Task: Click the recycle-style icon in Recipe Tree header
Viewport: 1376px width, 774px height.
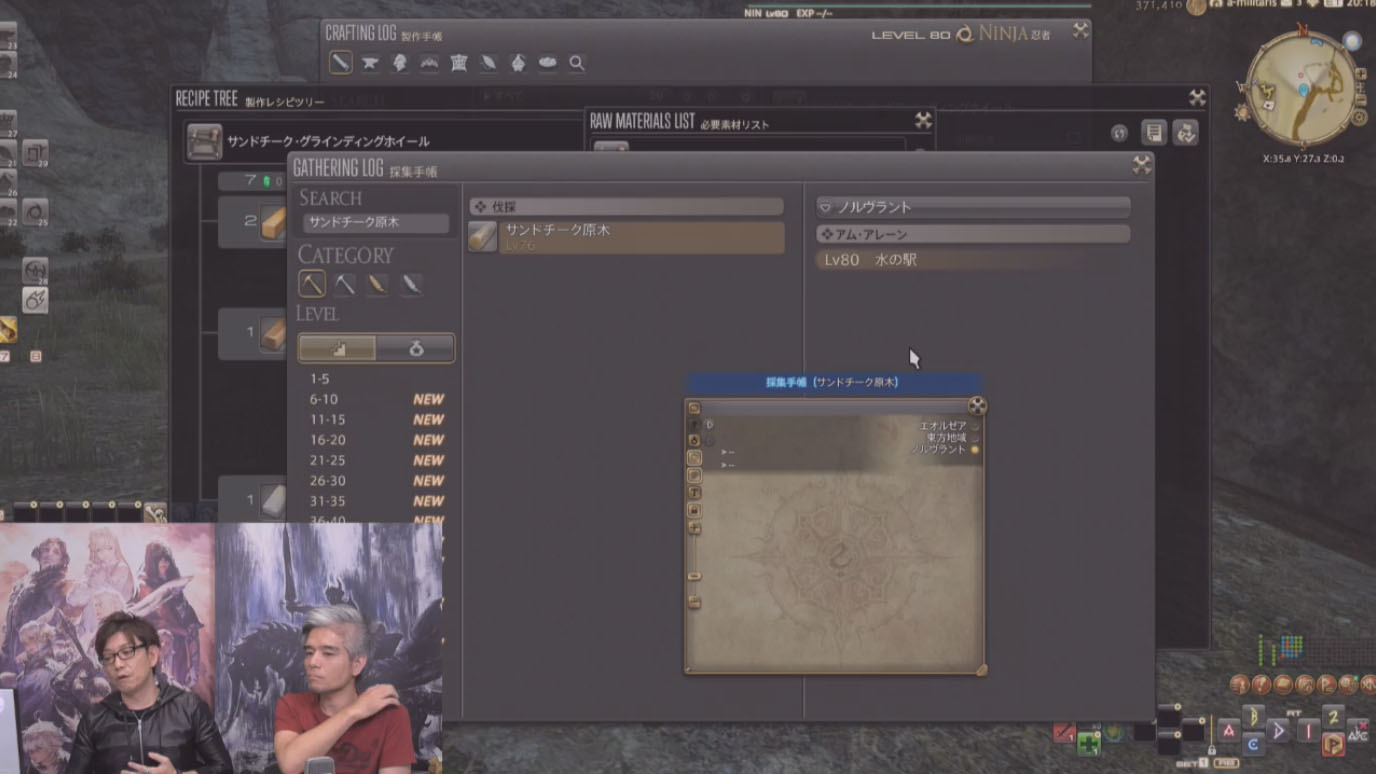Action: [1186, 133]
